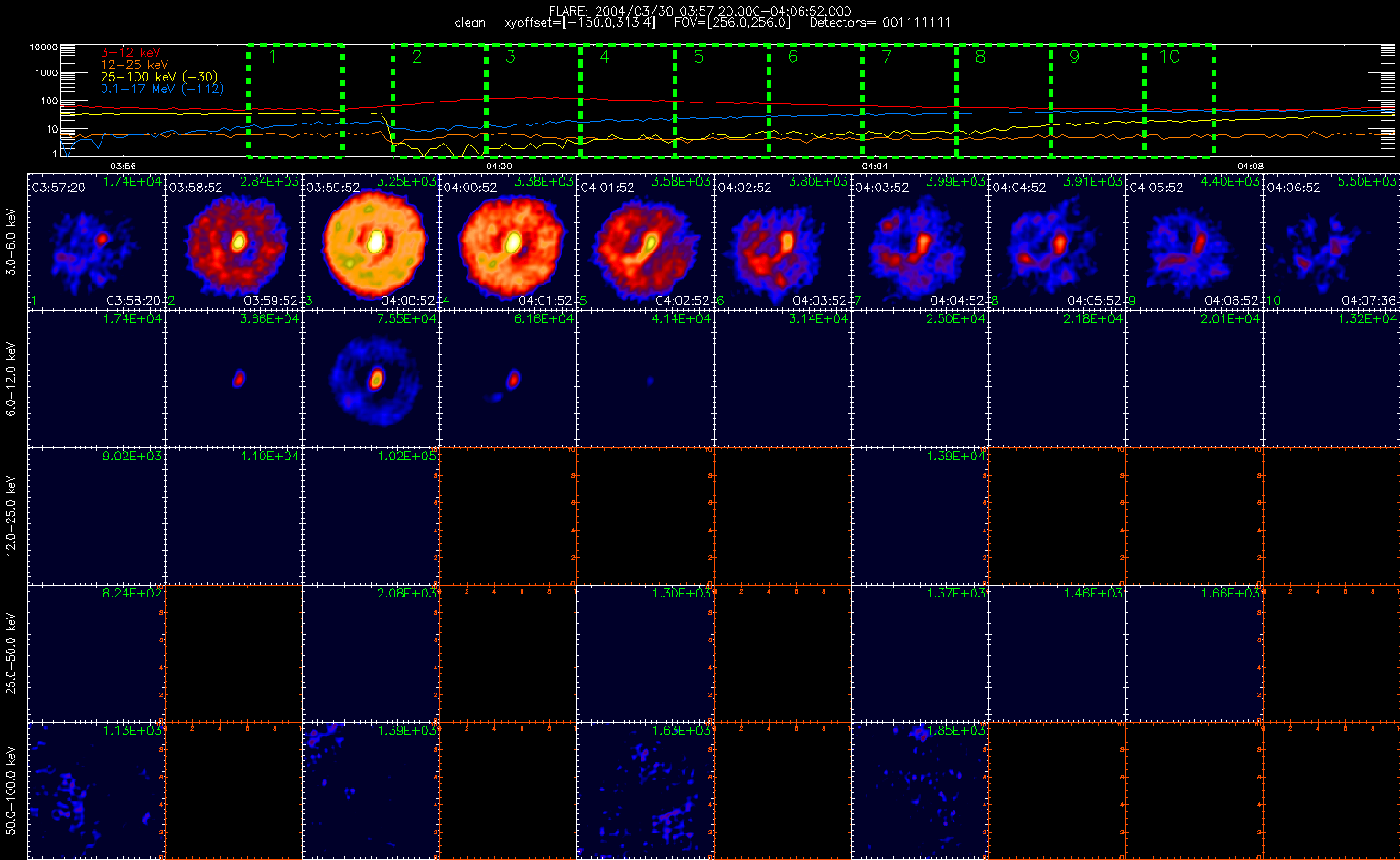Open the 6.0-12.0 keV image with peak 4.14E+04

[x=645, y=378]
